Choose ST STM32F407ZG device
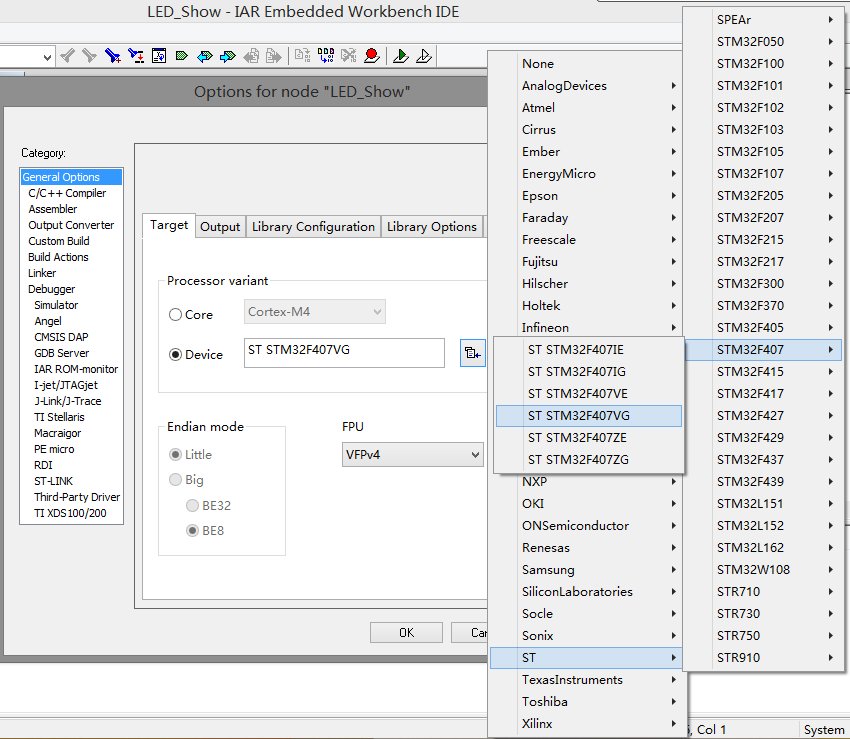The image size is (850, 739). pyautogui.click(x=589, y=460)
